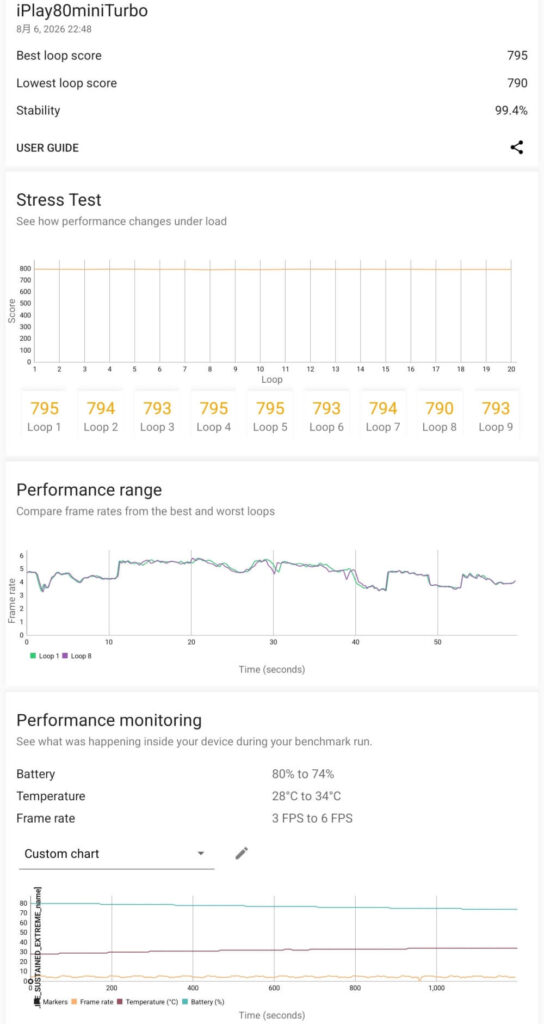Toggle the Battery (%) legend item
The image size is (544, 1024).
point(206,1001)
